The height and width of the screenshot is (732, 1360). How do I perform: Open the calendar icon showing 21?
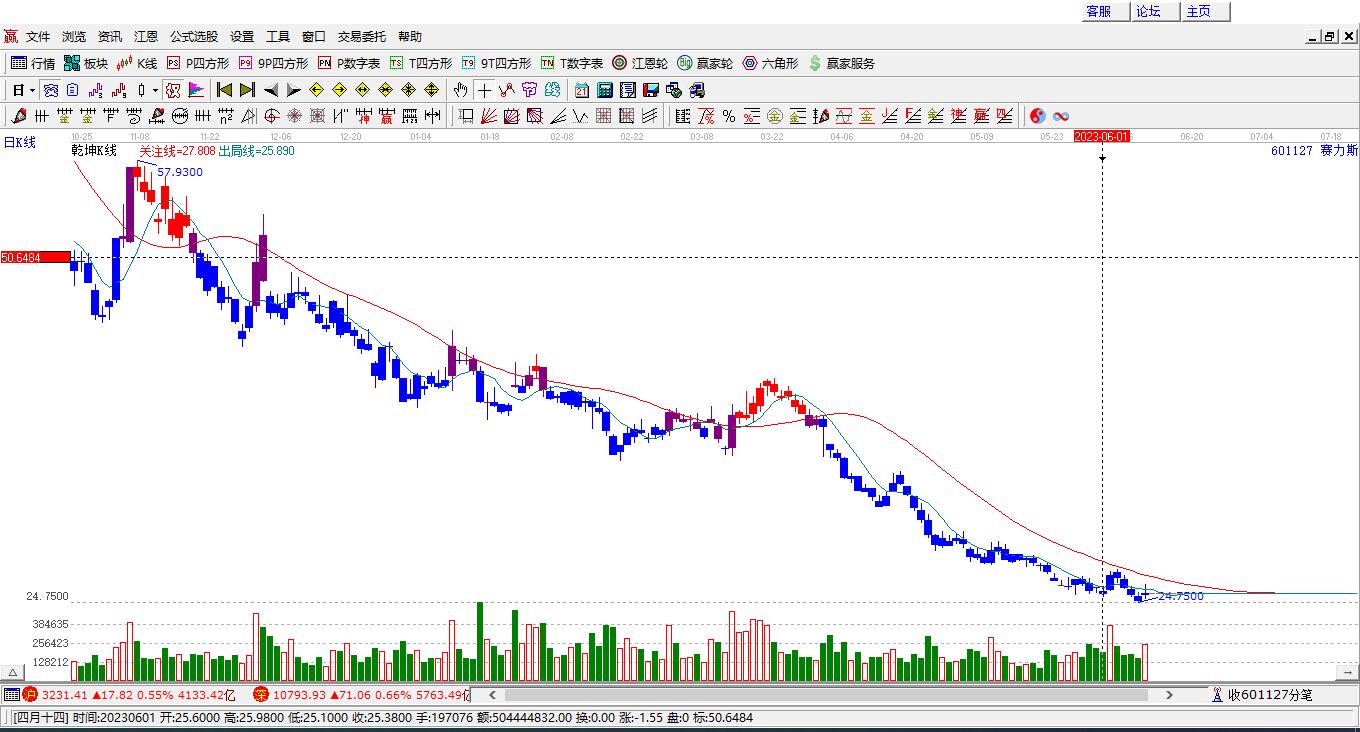[582, 90]
